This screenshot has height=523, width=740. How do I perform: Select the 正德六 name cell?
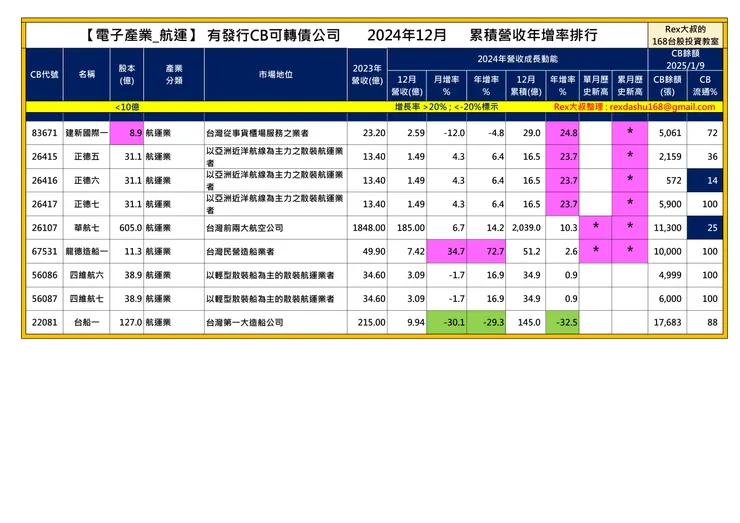click(86, 180)
